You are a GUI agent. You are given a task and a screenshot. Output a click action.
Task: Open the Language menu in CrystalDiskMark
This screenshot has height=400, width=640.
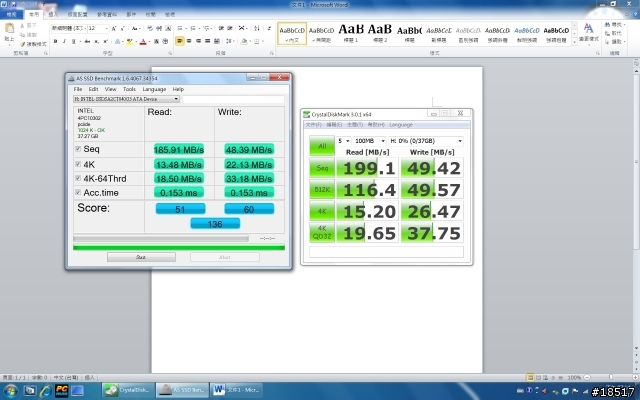[x=401, y=125]
